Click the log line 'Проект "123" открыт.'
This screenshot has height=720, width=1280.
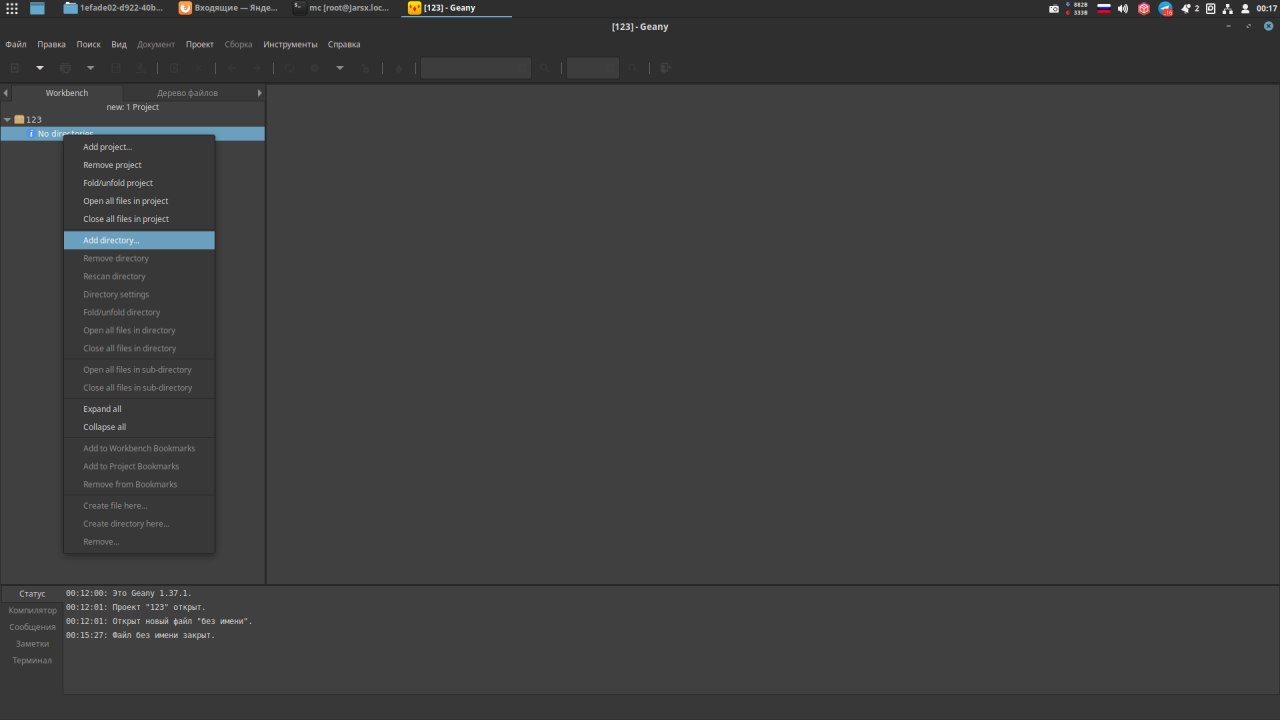point(135,607)
